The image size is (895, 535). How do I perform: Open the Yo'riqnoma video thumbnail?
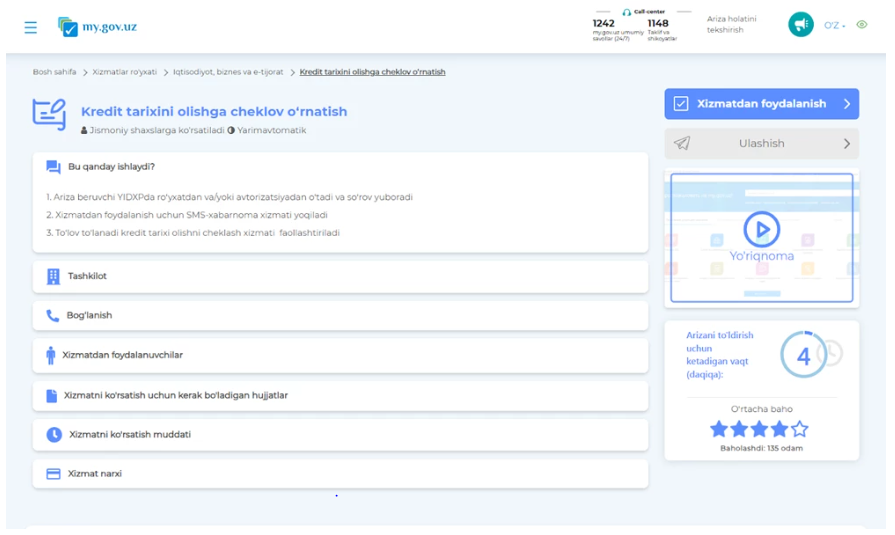(x=761, y=238)
